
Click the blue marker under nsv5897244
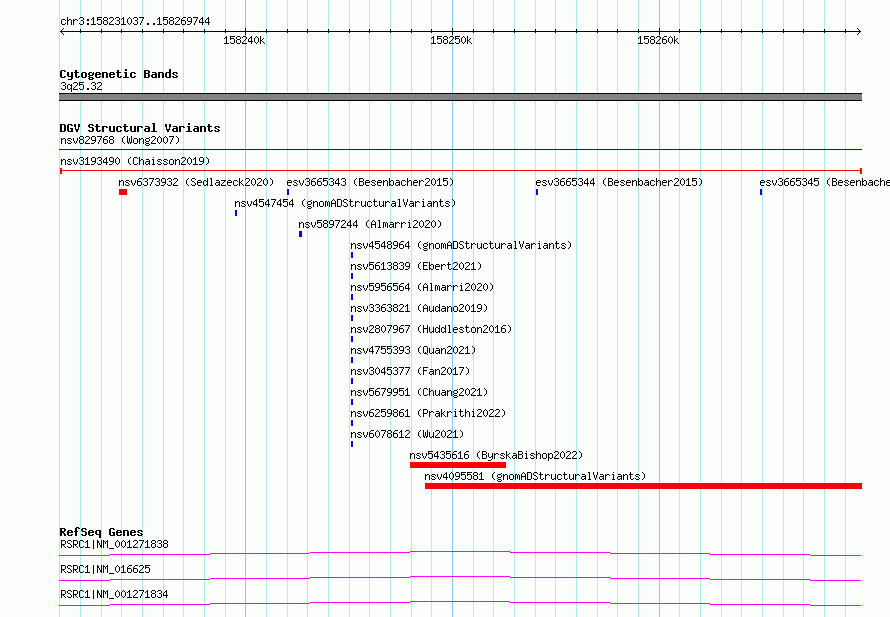[300, 234]
